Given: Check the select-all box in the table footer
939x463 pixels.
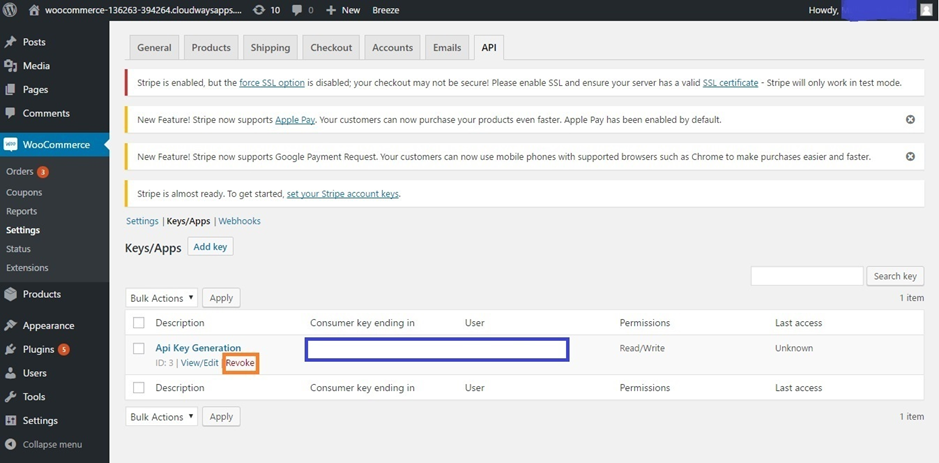Looking at the screenshot, I should [x=139, y=388].
